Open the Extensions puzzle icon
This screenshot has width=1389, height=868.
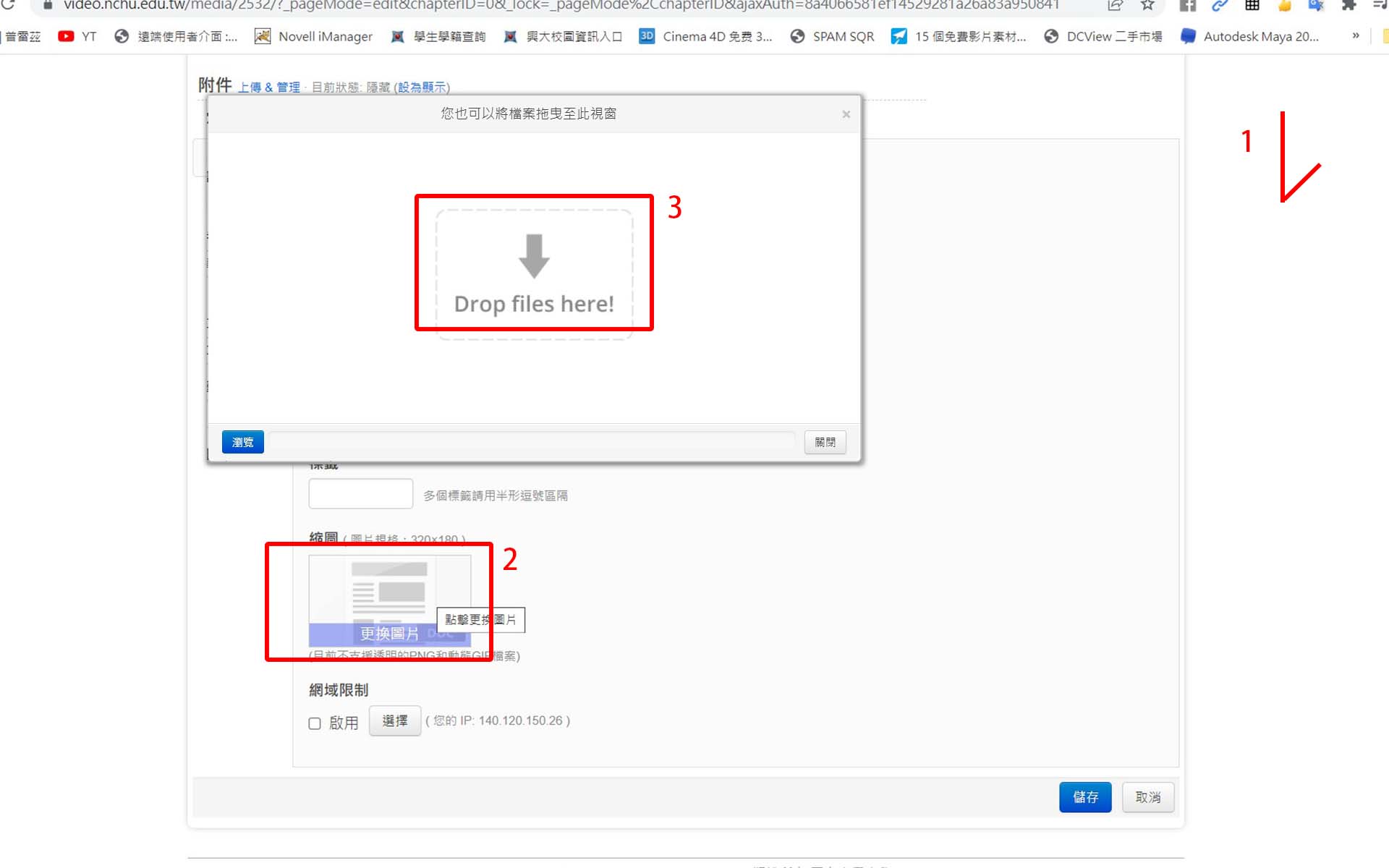tap(1348, 6)
